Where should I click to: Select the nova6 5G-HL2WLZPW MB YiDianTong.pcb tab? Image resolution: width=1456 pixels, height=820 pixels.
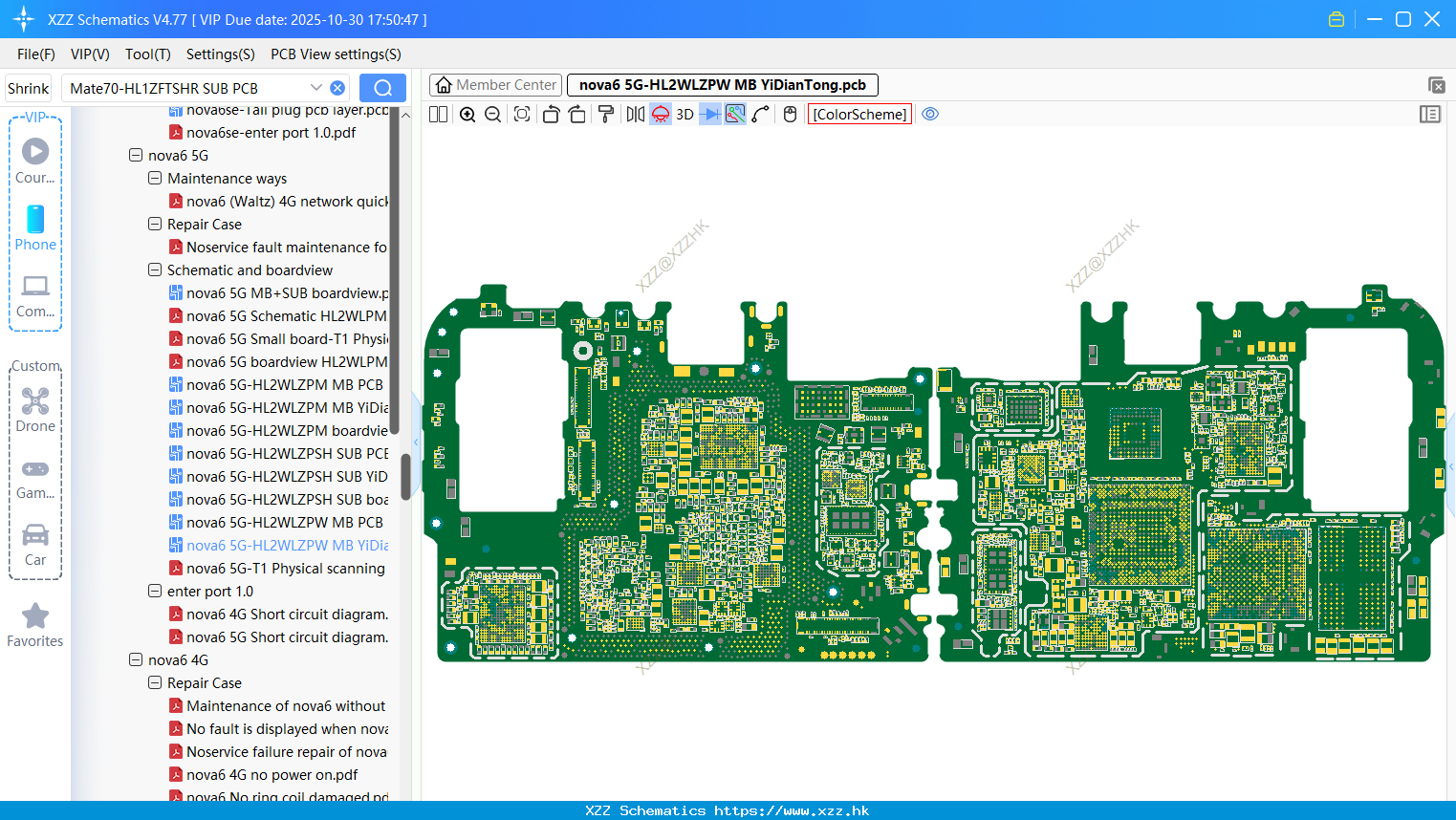tap(723, 85)
